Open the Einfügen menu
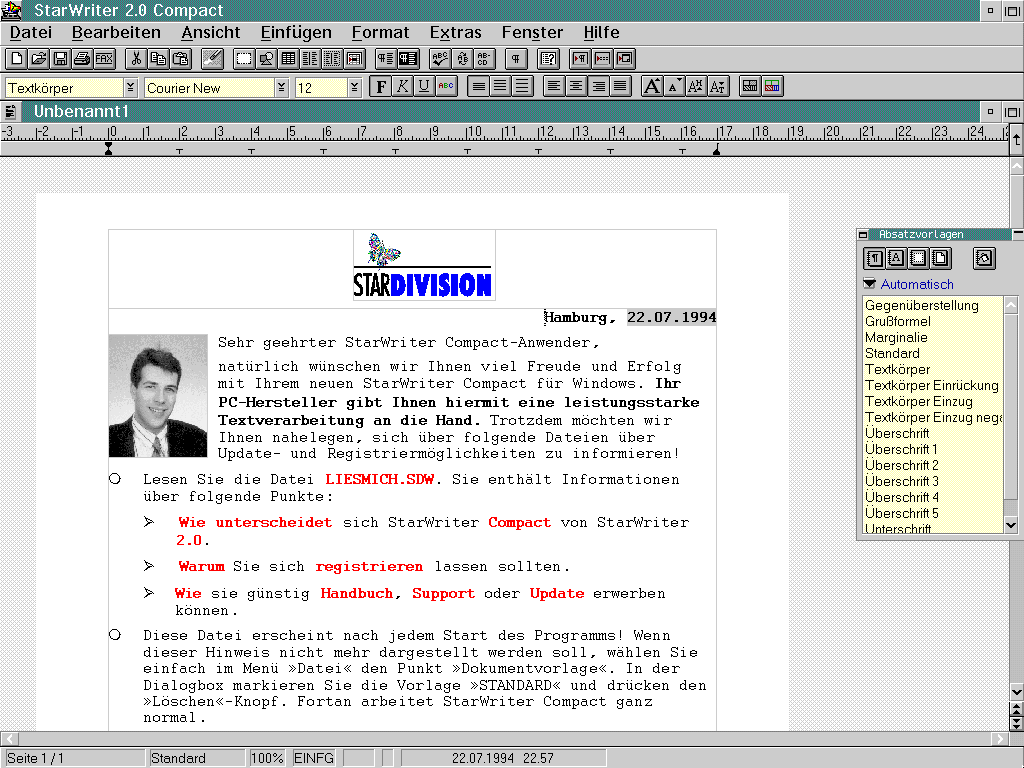 (x=296, y=32)
